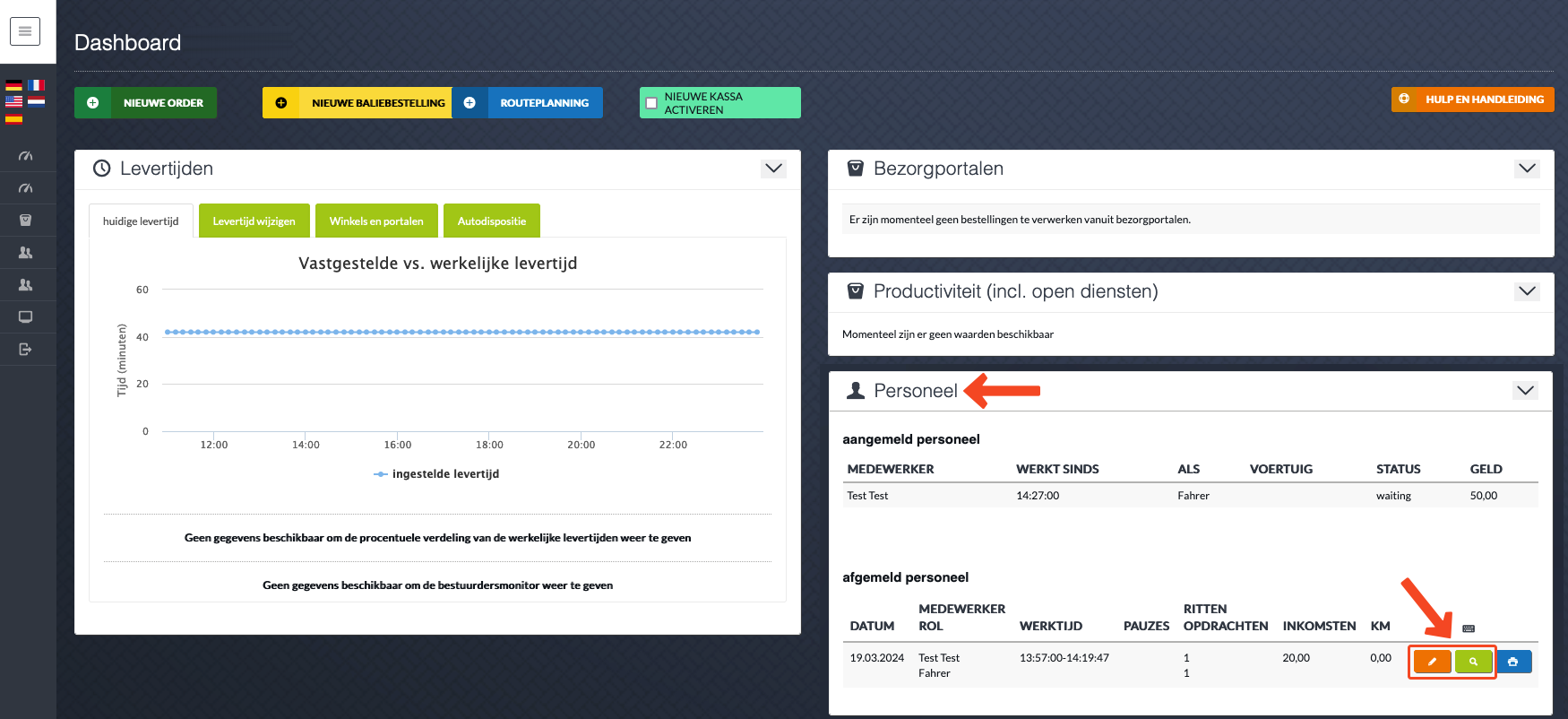This screenshot has width=1568, height=719.
Task: Click the GELD column header
Action: point(1486,469)
